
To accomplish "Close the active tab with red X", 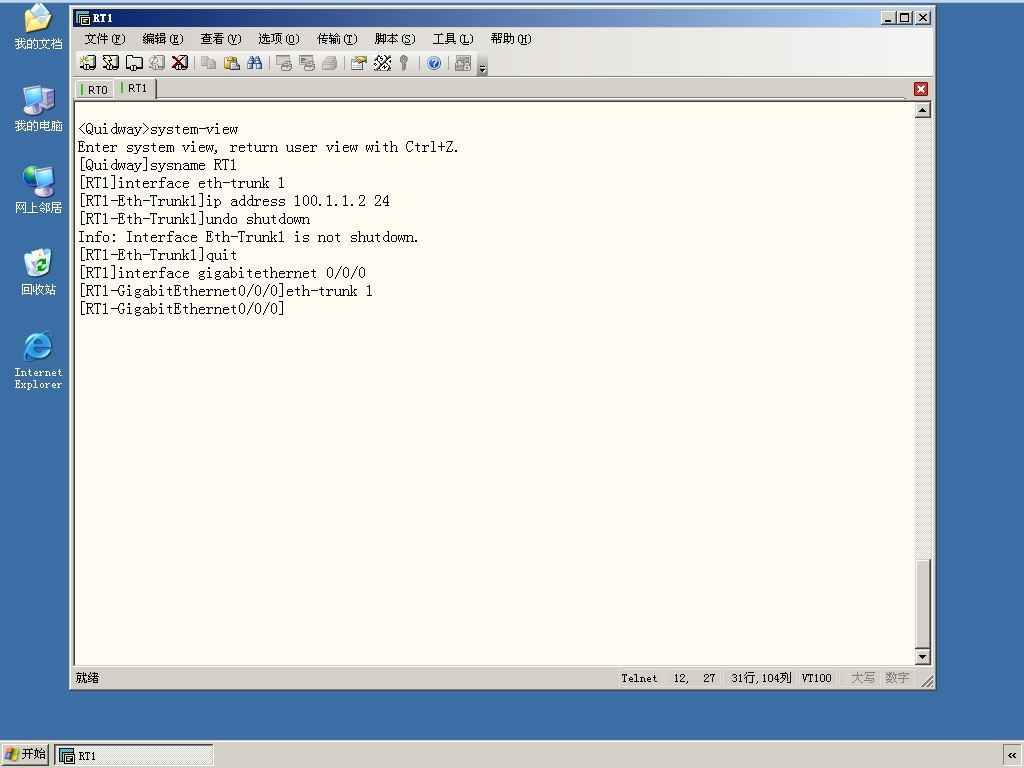I will 921,89.
